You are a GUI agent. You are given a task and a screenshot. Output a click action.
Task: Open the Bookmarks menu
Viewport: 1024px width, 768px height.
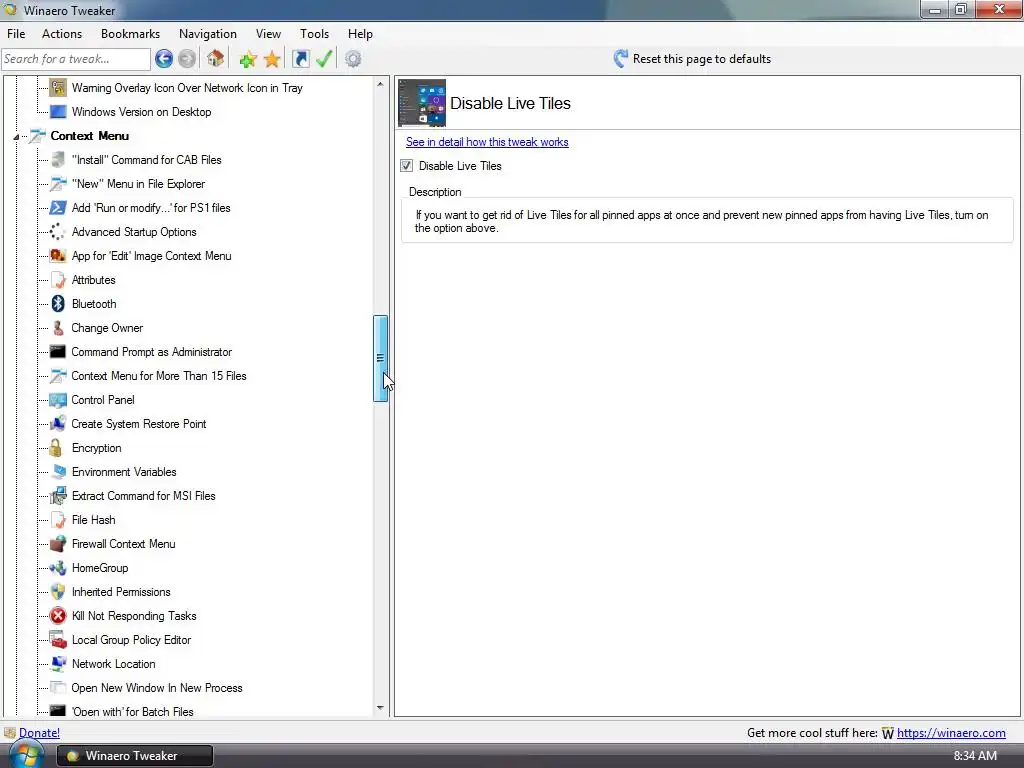pyautogui.click(x=131, y=34)
